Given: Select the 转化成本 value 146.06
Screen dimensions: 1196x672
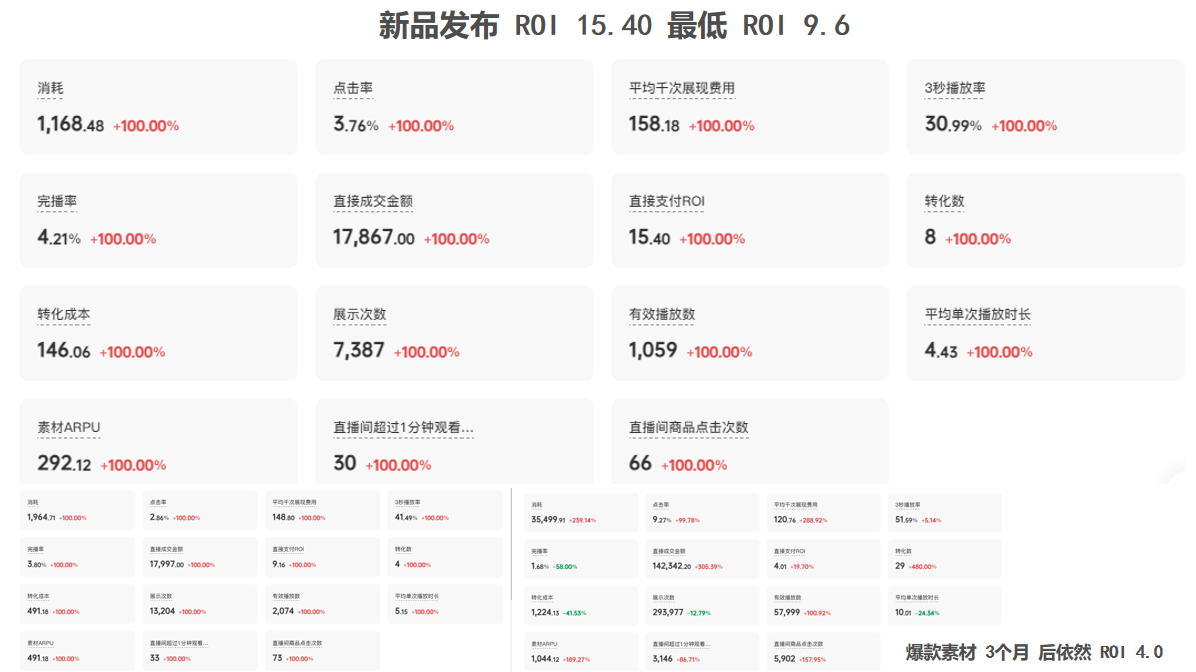Looking at the screenshot, I should point(63,350).
